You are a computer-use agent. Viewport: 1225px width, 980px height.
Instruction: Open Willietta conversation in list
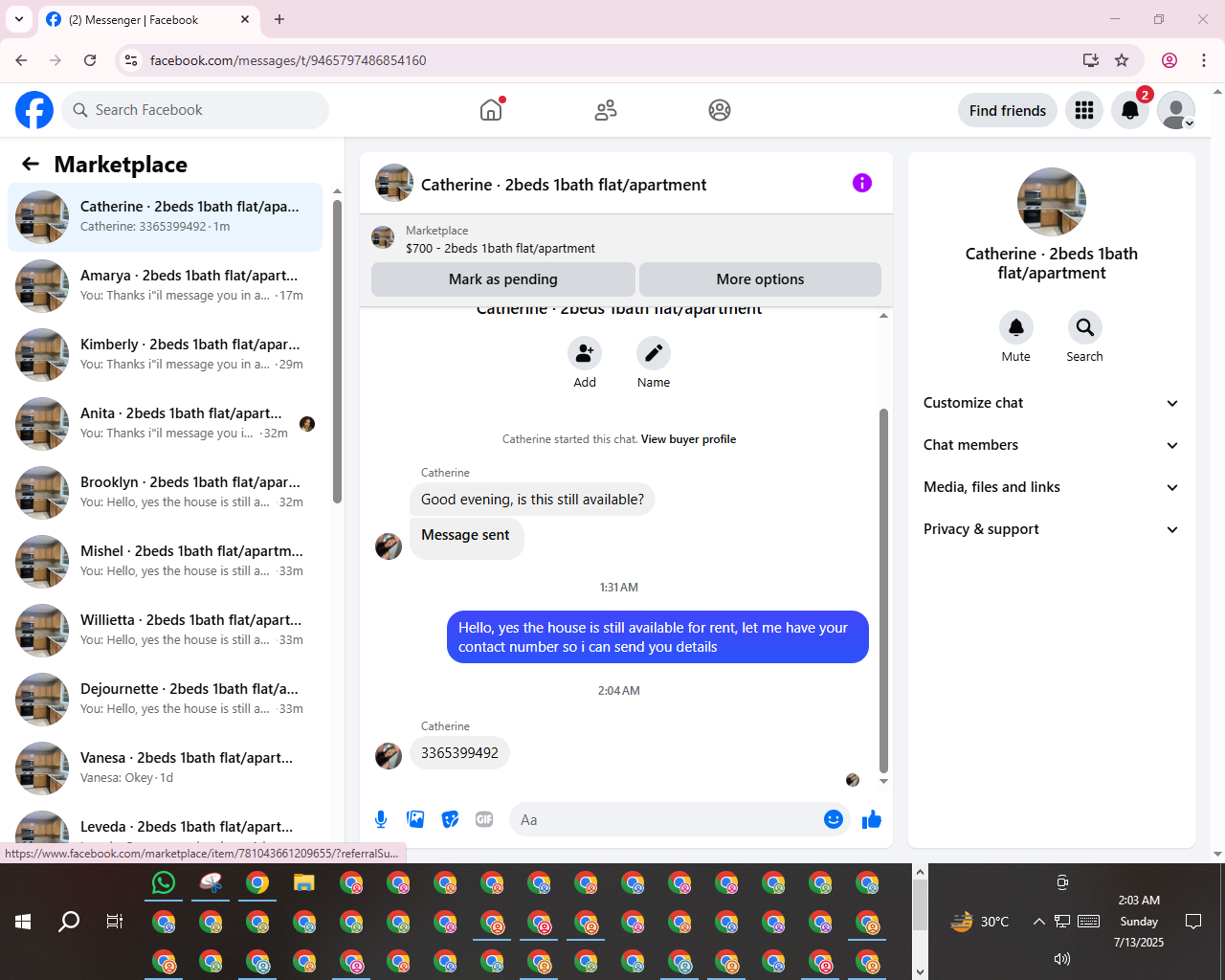coord(165,631)
